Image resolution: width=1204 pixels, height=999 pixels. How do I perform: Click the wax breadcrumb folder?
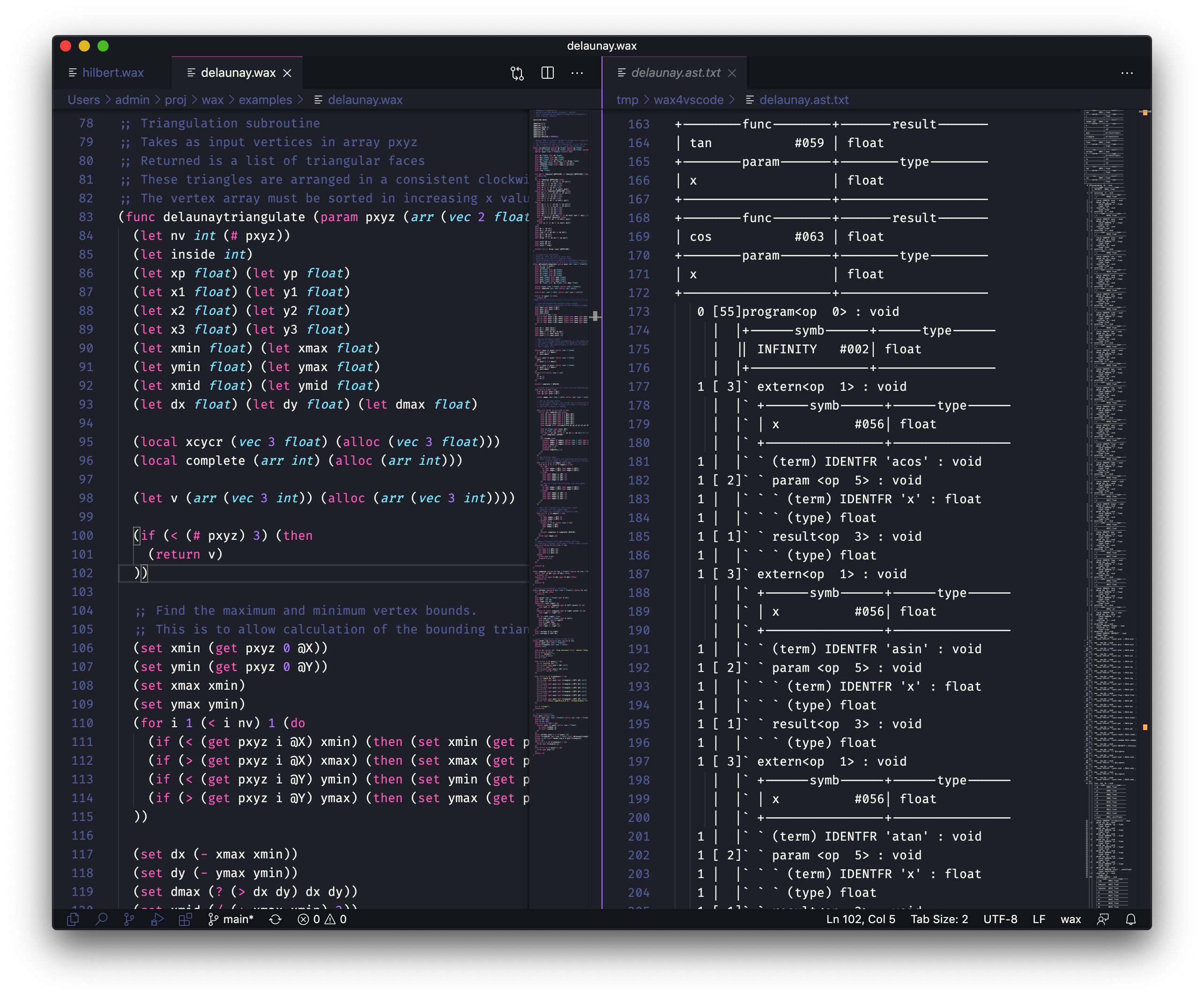tap(212, 100)
